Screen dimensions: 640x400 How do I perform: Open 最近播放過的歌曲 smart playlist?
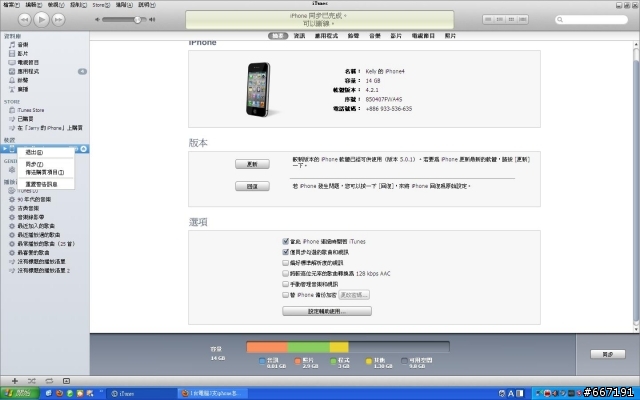click(x=39, y=235)
